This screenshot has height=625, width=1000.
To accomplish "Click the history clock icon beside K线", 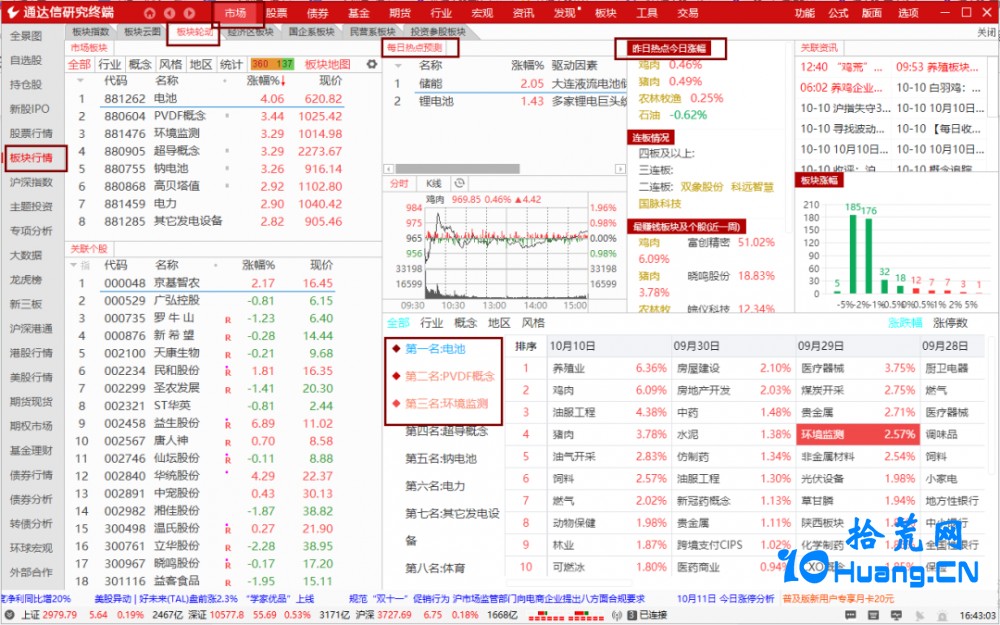I will [459, 183].
